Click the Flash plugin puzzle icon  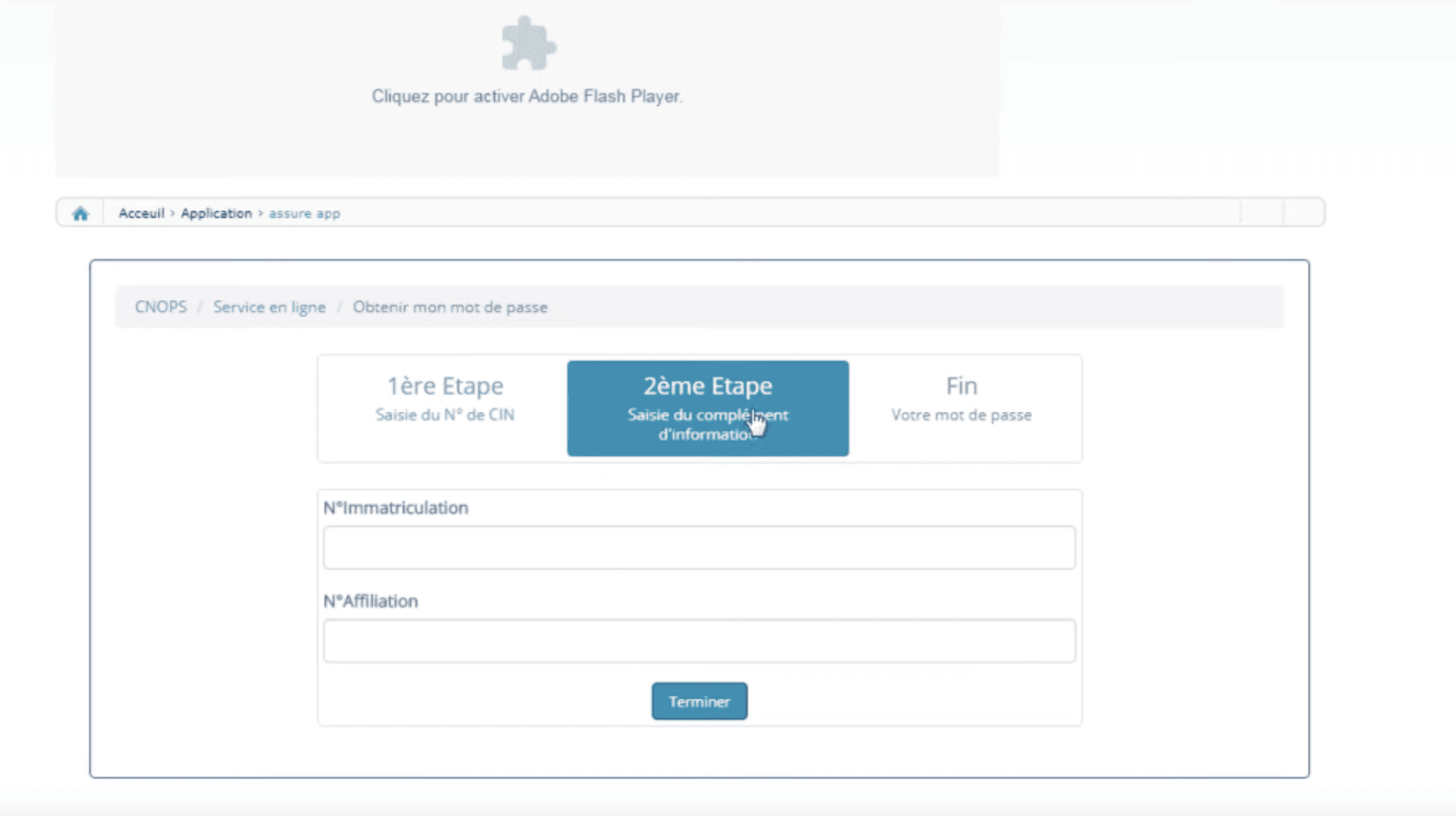pyautogui.click(x=528, y=44)
